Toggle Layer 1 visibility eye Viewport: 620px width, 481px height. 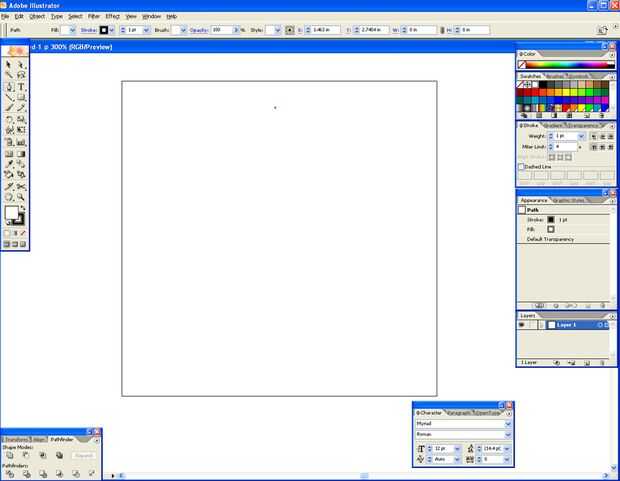pos(522,325)
